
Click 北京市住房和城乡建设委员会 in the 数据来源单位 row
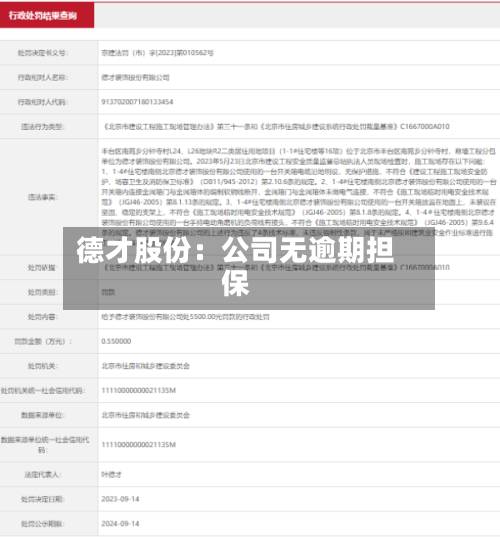pos(146,415)
